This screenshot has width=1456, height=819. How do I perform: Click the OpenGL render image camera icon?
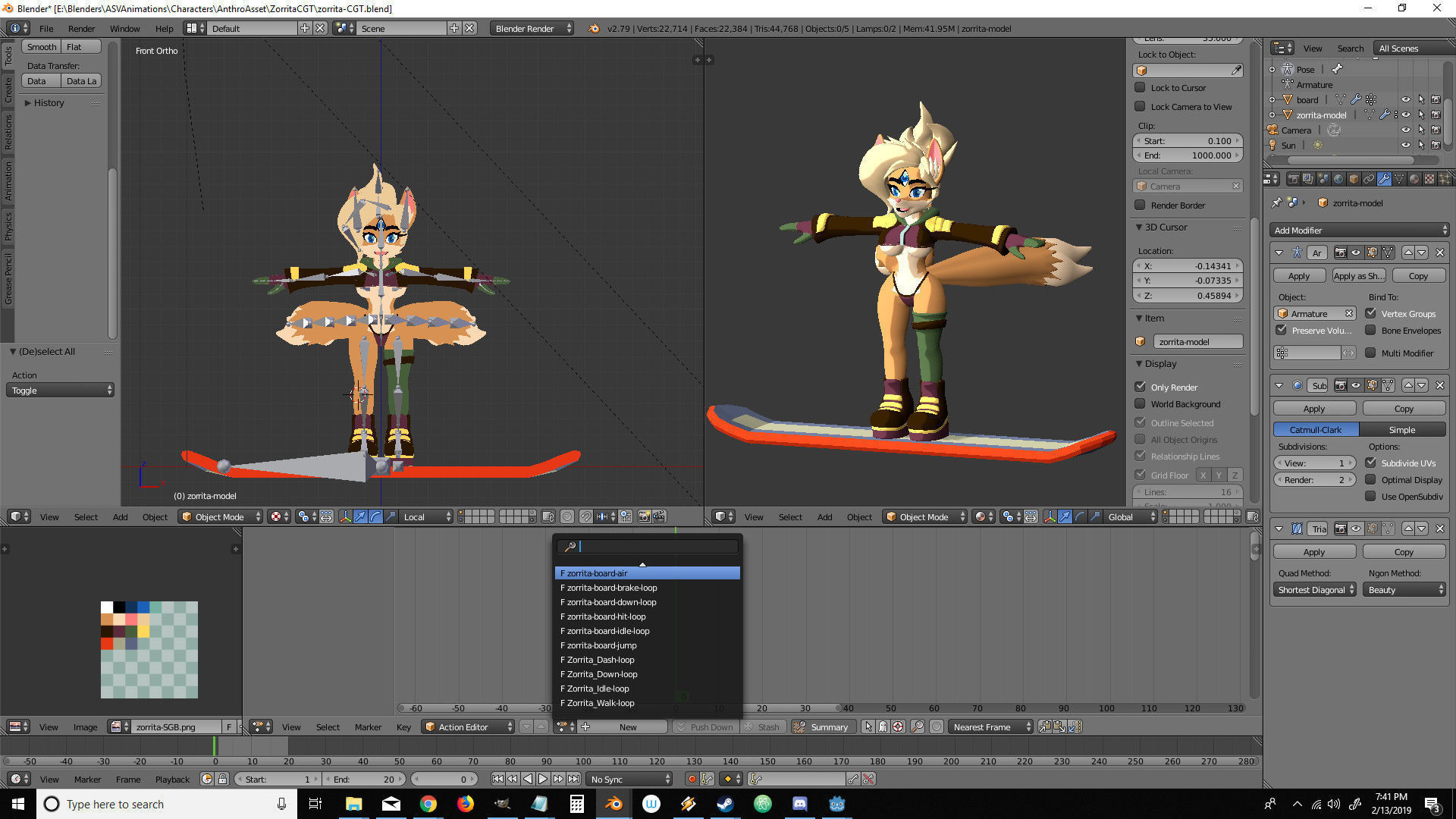pyautogui.click(x=644, y=516)
